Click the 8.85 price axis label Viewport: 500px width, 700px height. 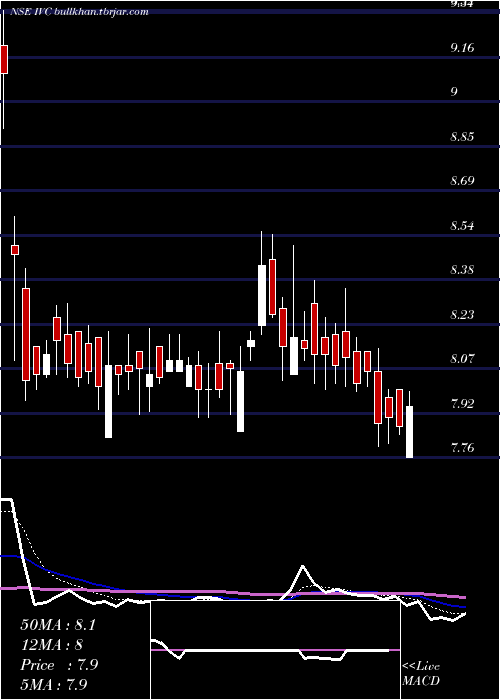point(462,137)
